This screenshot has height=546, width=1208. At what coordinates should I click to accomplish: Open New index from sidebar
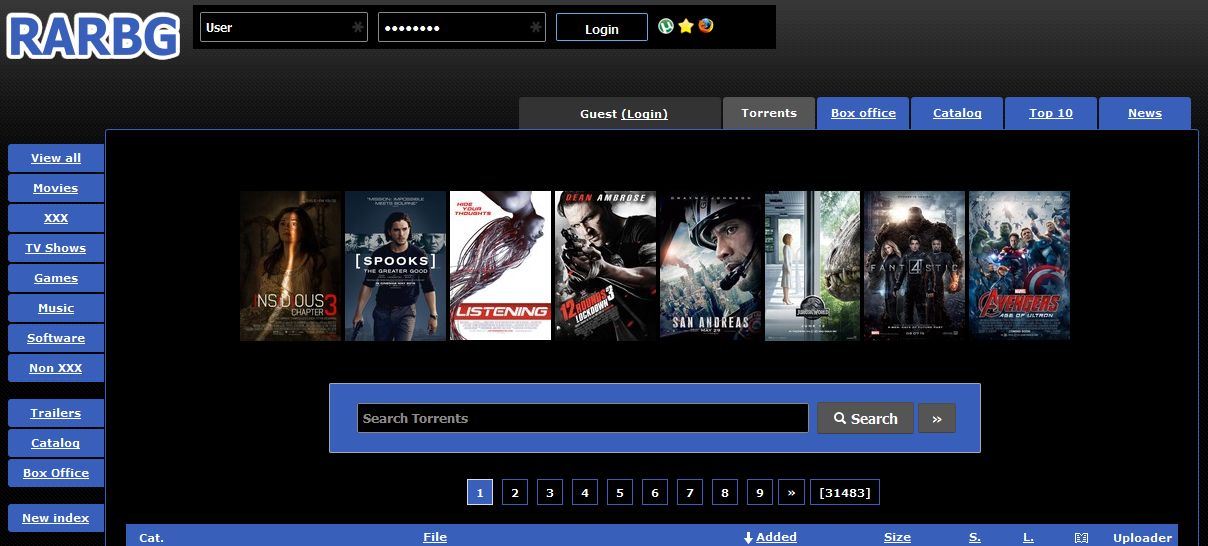point(56,518)
